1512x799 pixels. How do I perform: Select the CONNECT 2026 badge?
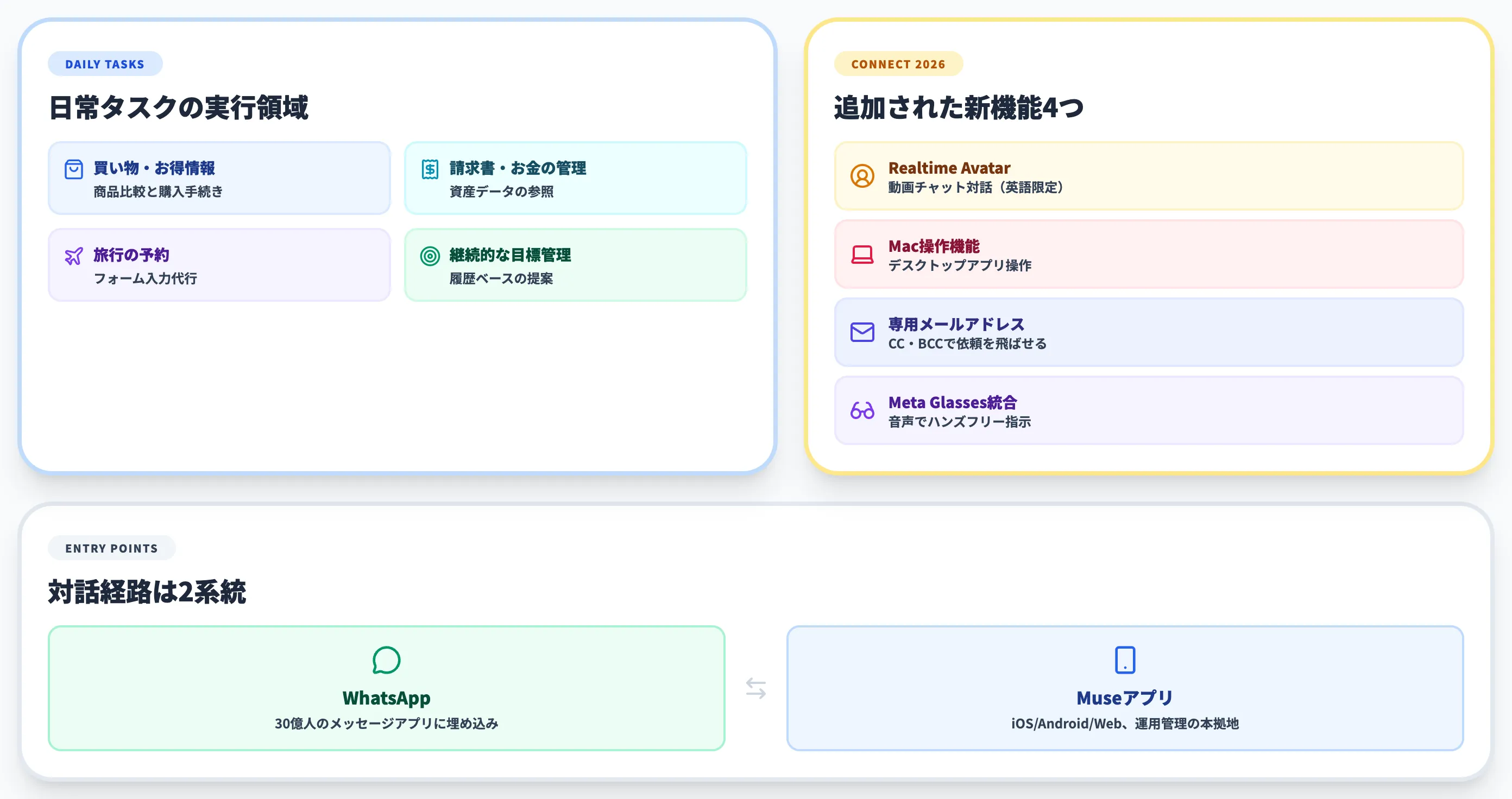tap(898, 64)
